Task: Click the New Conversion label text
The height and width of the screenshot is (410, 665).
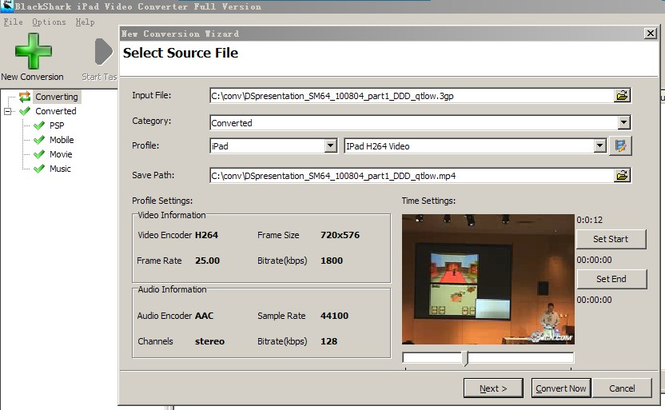Action: 32,77
